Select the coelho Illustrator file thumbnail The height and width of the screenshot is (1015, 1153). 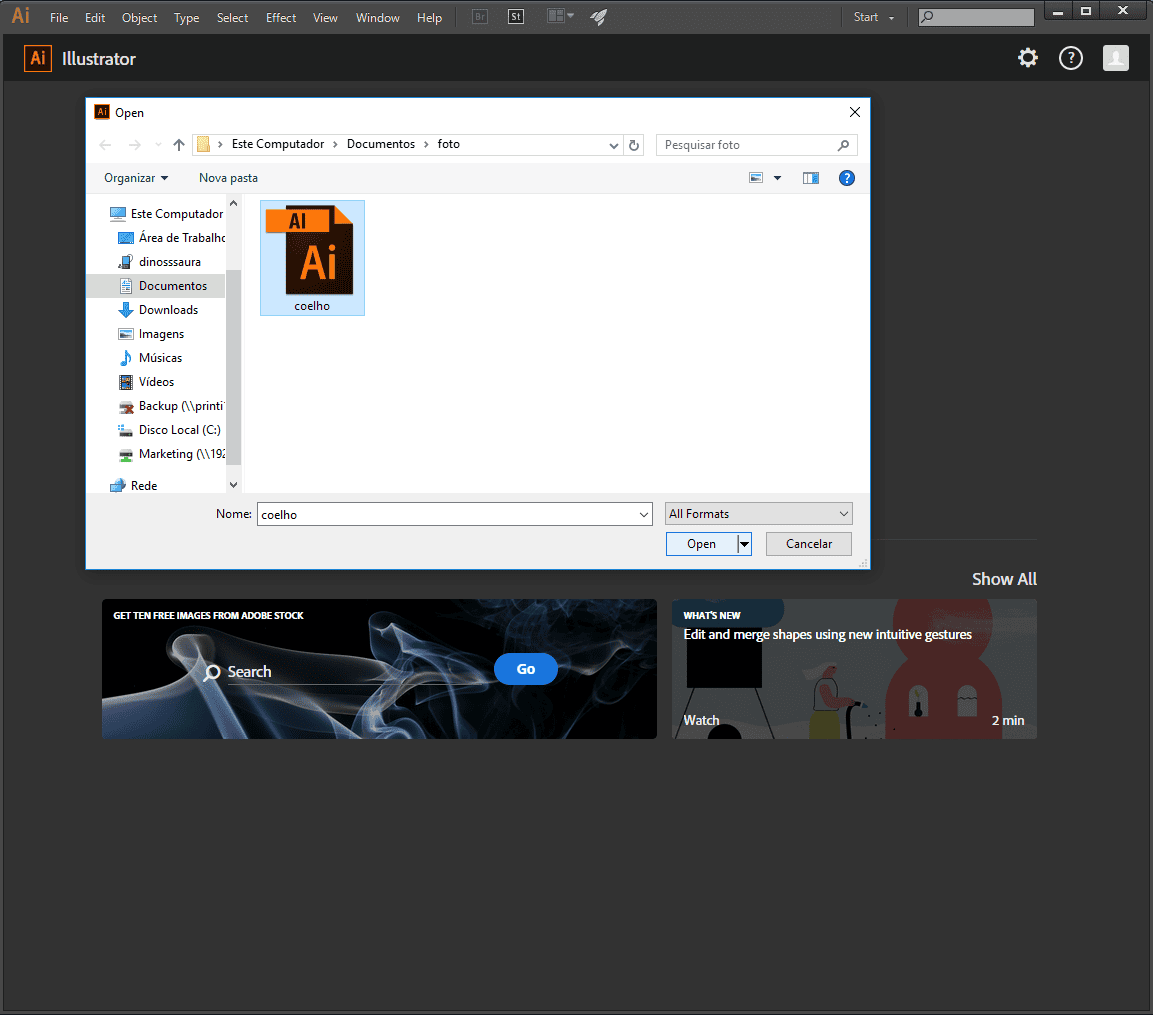(x=313, y=257)
